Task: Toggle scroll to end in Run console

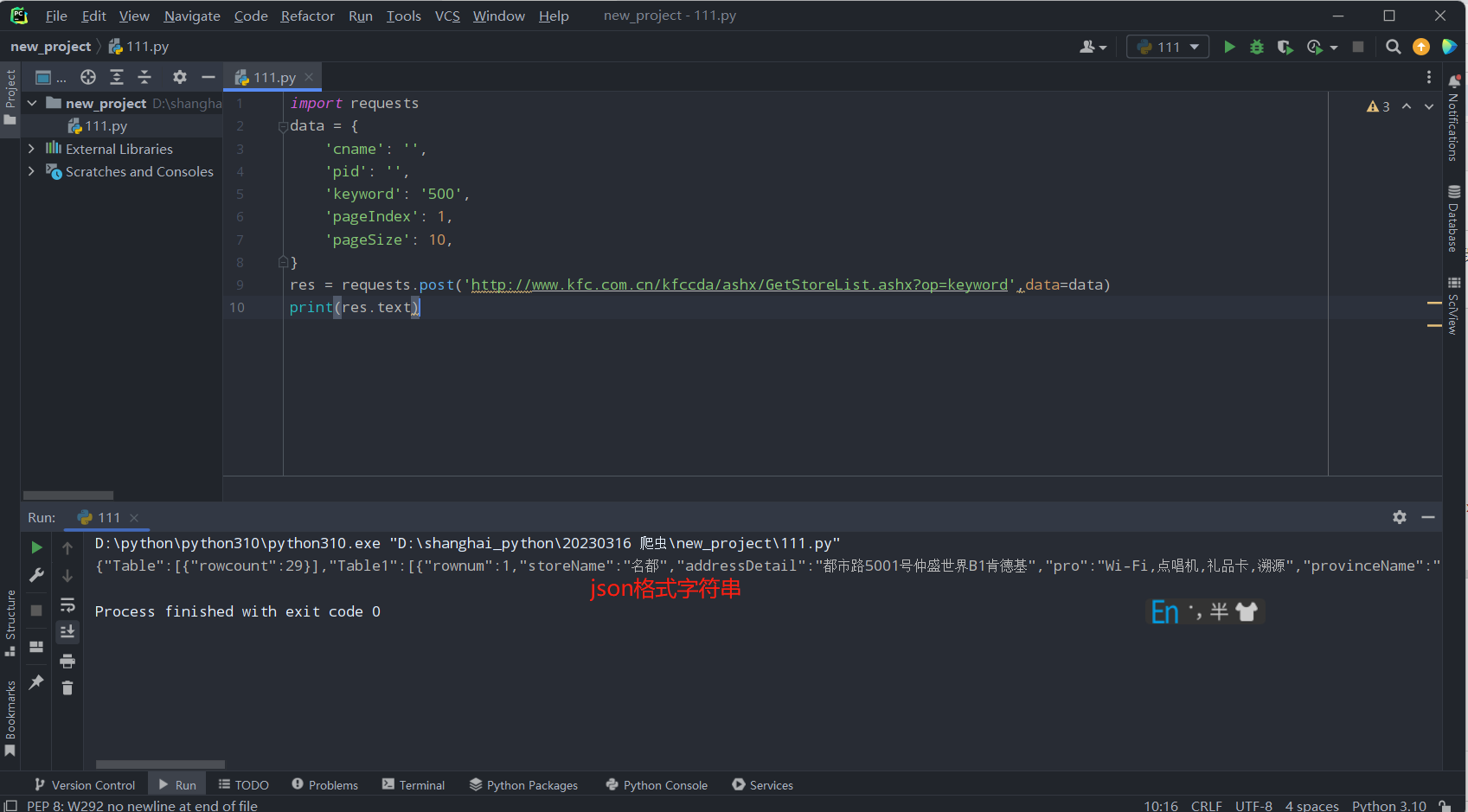Action: [x=67, y=632]
